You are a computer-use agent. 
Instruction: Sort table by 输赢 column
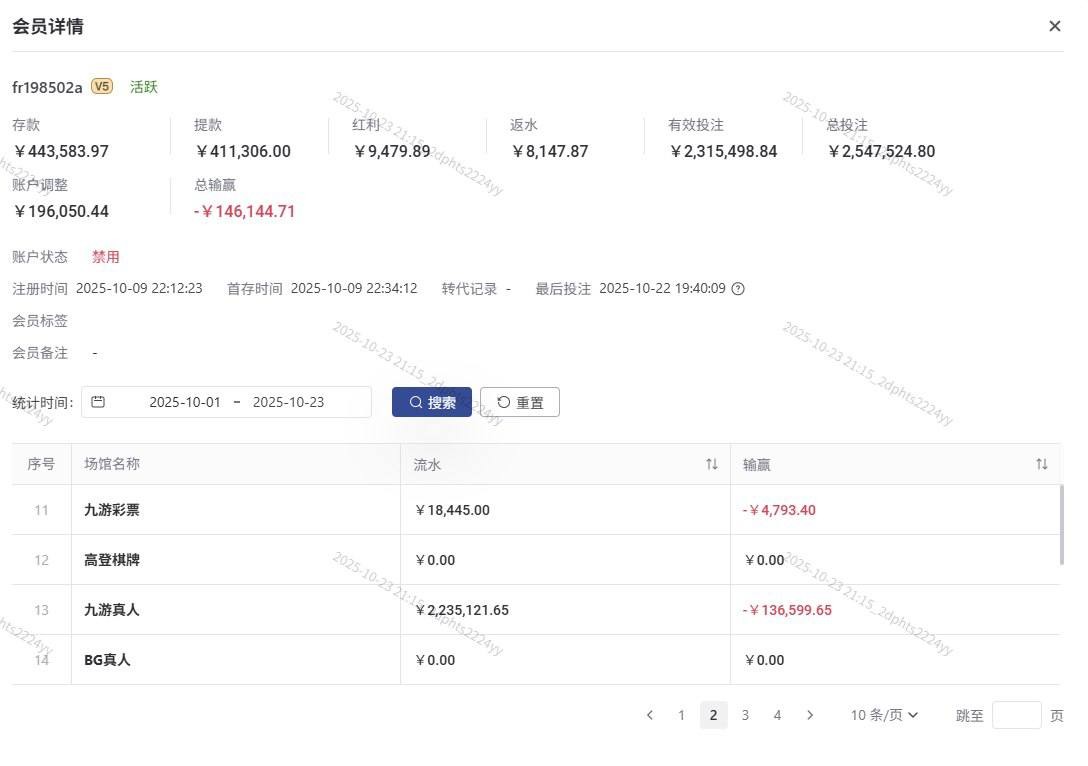[1041, 464]
